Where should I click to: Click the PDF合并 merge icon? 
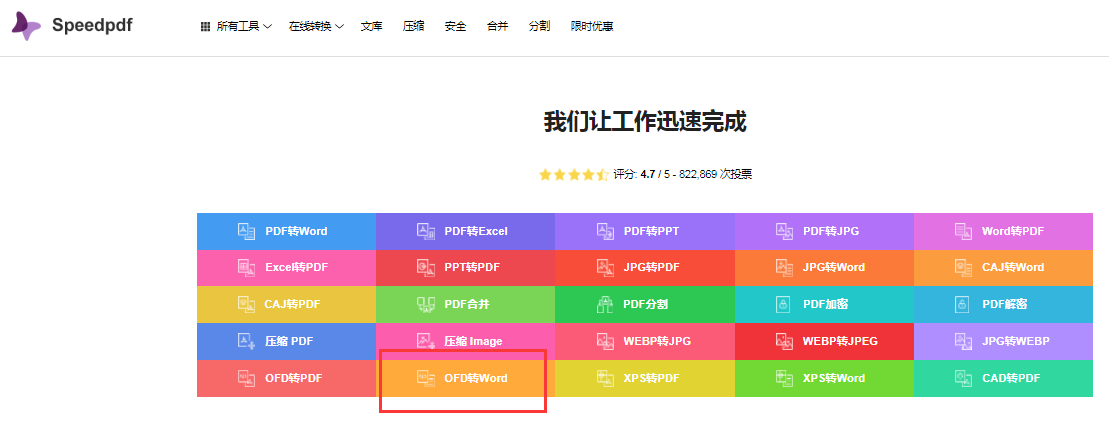426,305
